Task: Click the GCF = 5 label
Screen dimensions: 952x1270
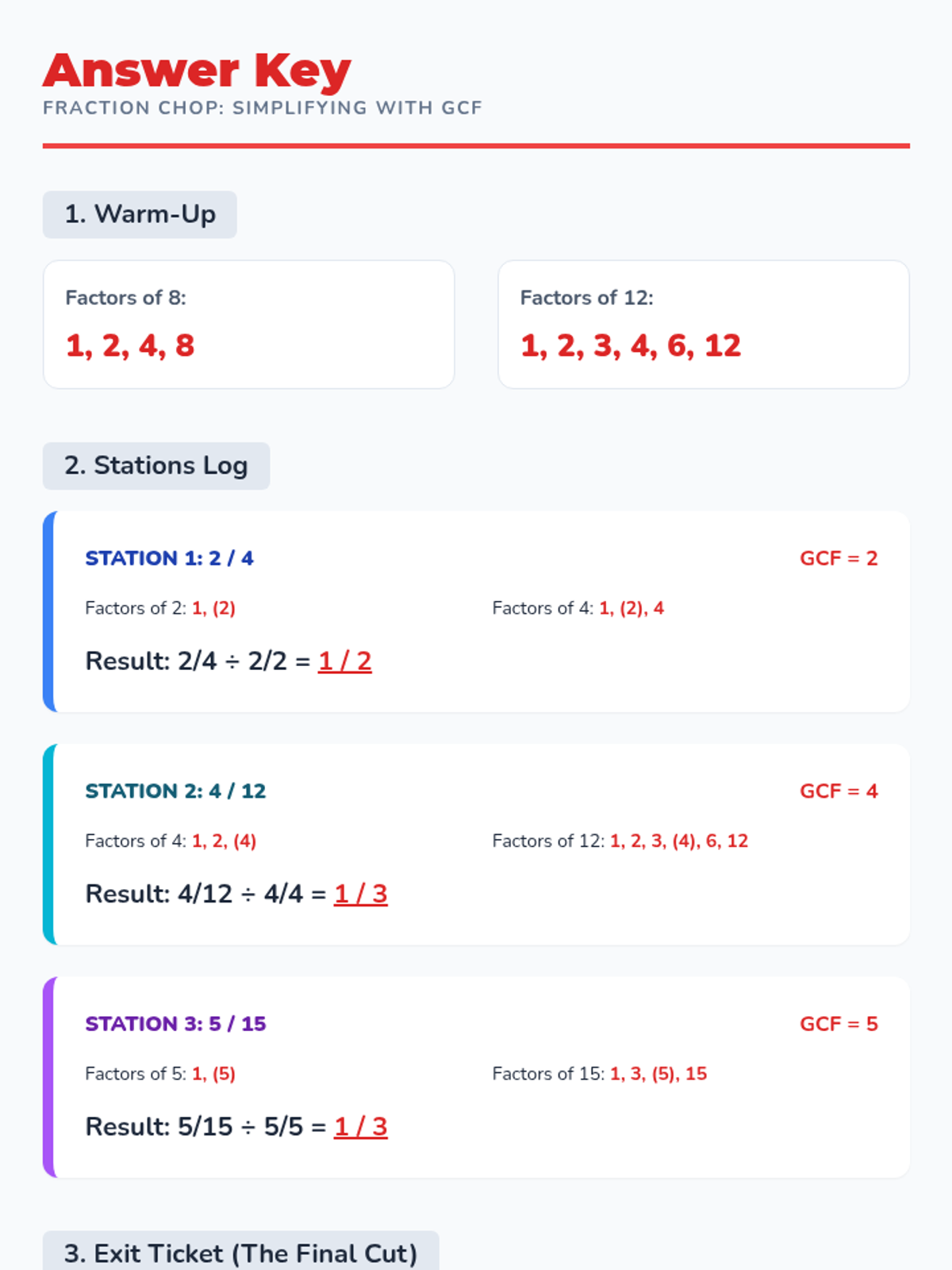Action: [839, 1024]
